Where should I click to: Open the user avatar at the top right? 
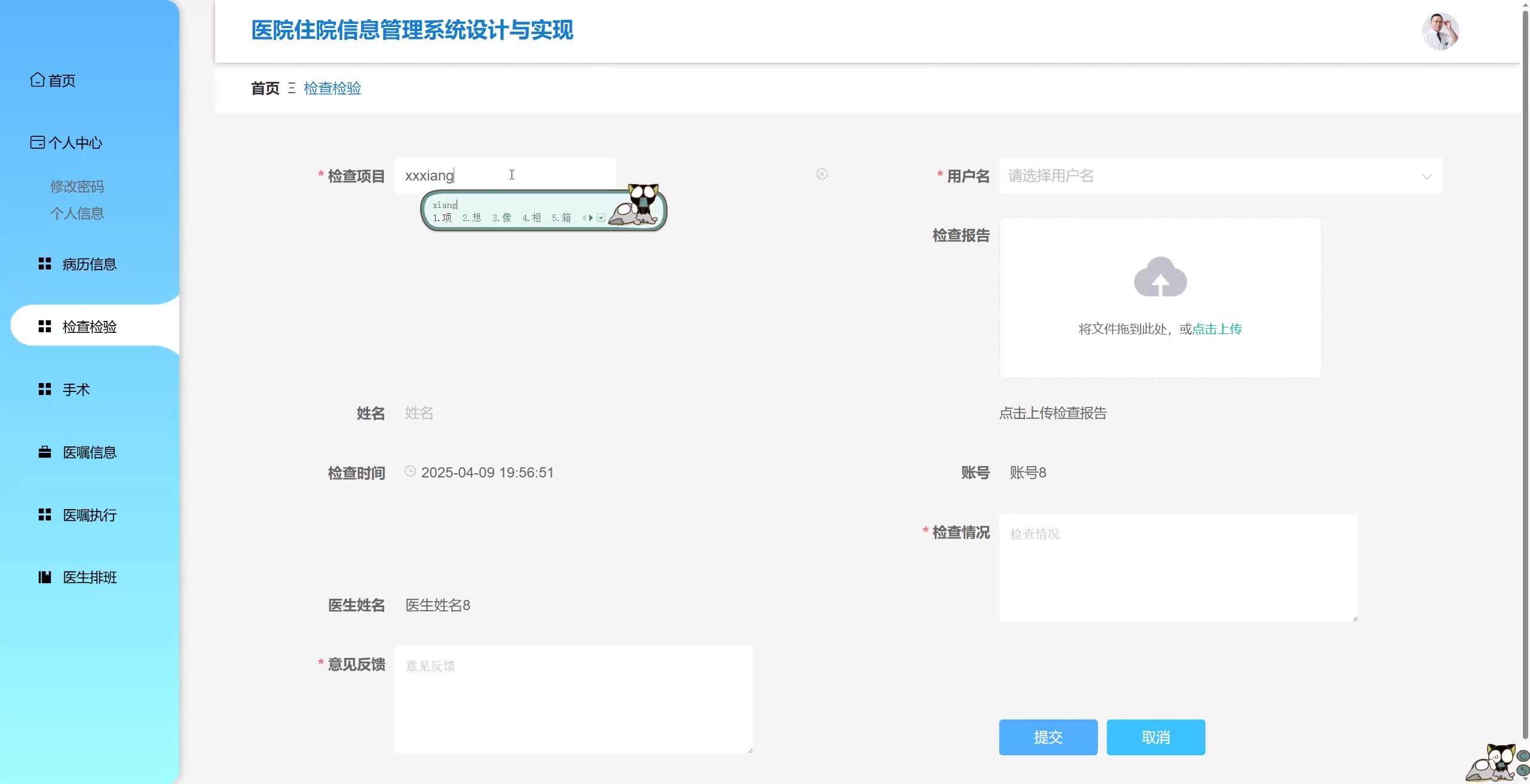coord(1440,31)
